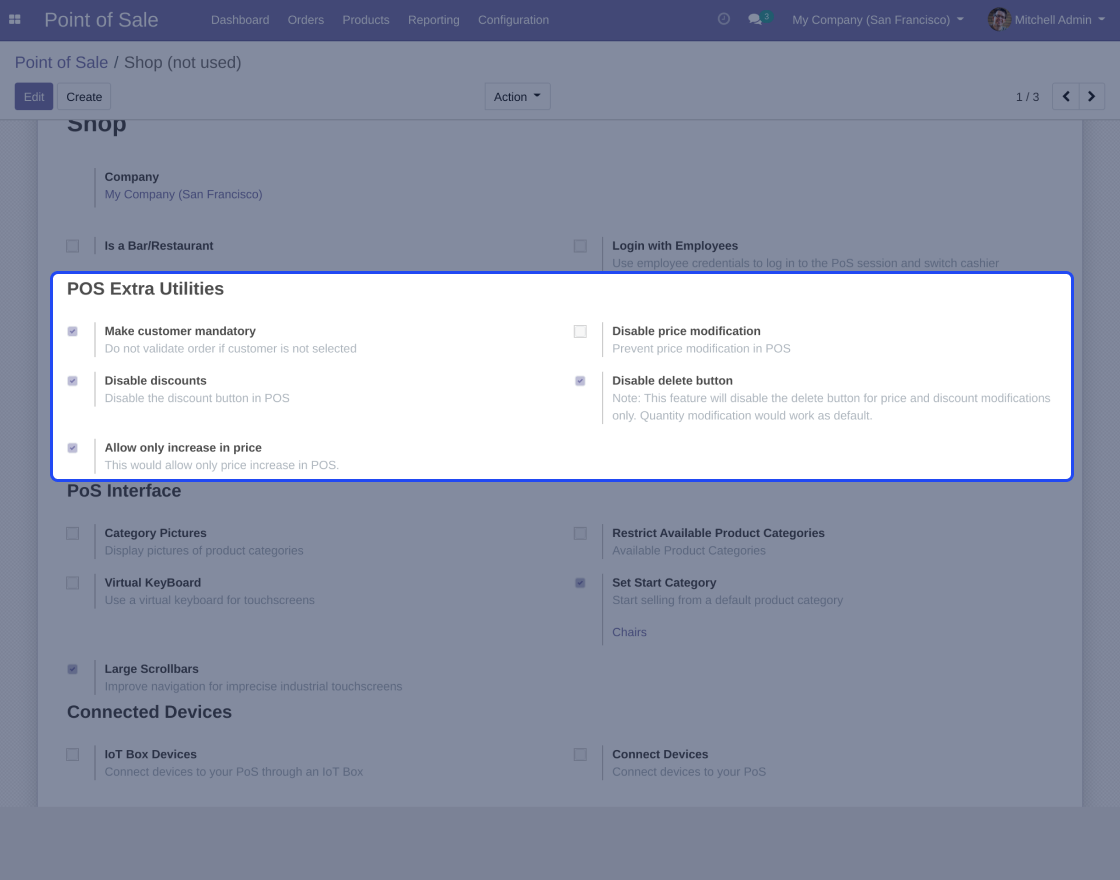
Task: Click the Point of Sale app title
Action: (x=101, y=20)
